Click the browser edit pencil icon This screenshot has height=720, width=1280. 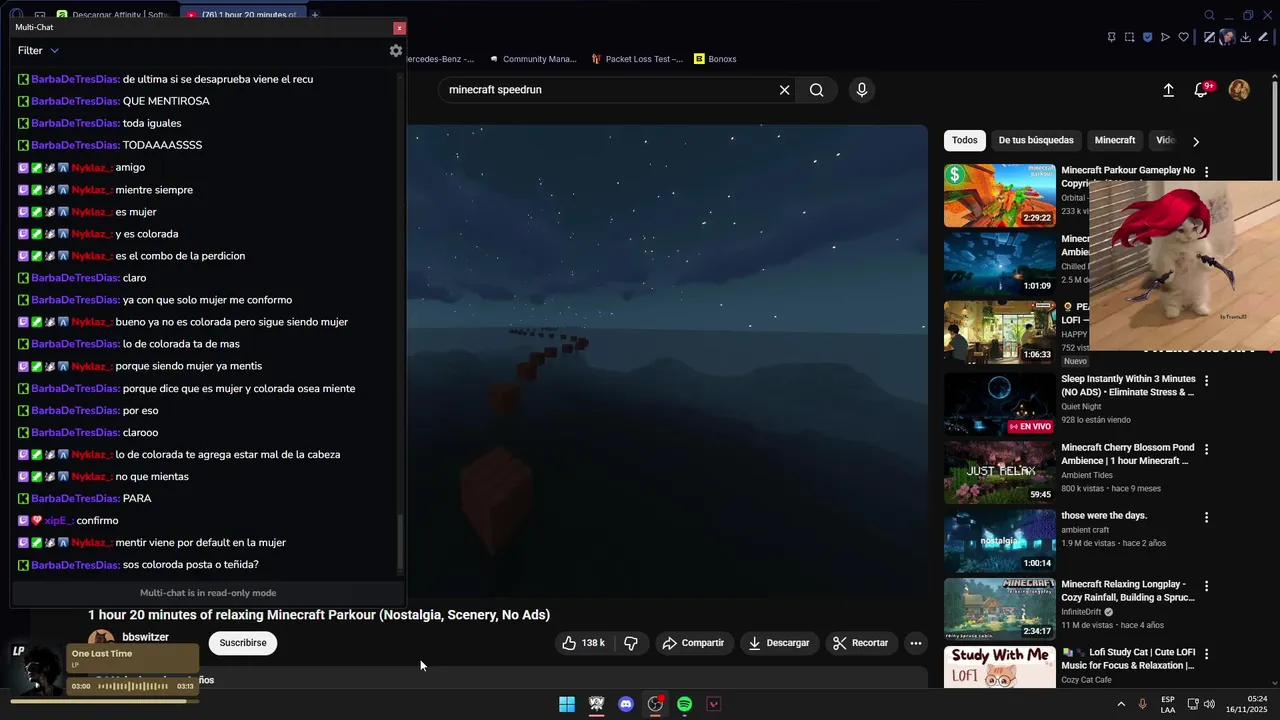[1263, 37]
